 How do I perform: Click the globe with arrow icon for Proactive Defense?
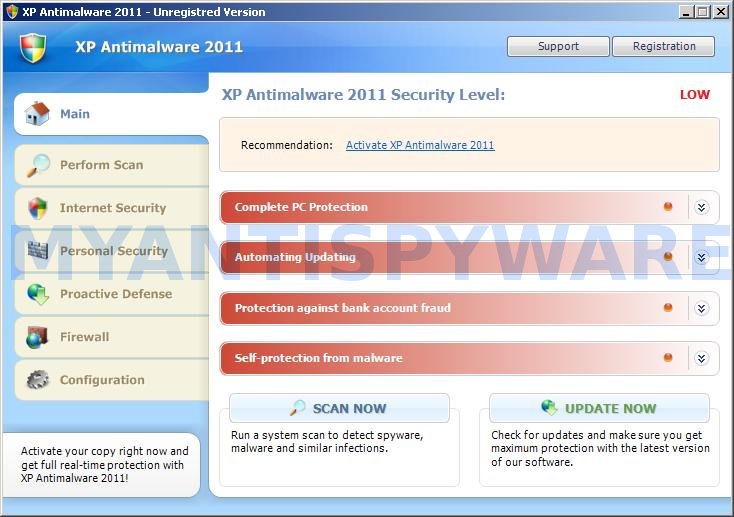pos(37,294)
